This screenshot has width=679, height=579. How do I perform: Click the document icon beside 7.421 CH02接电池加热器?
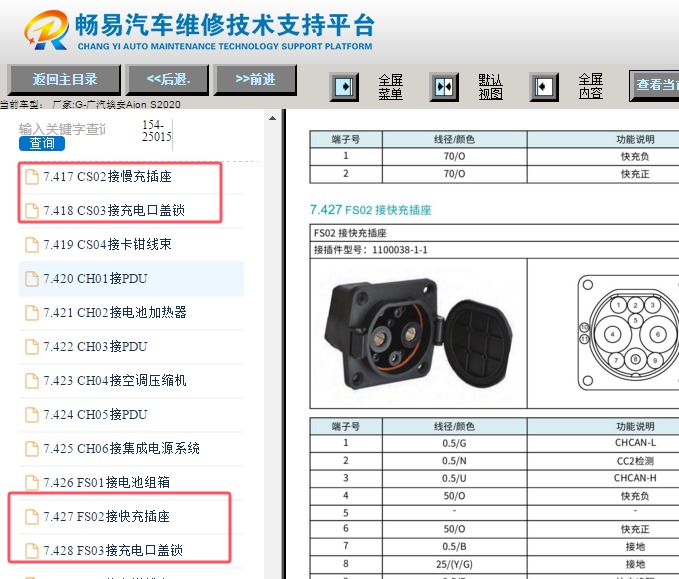click(x=32, y=313)
